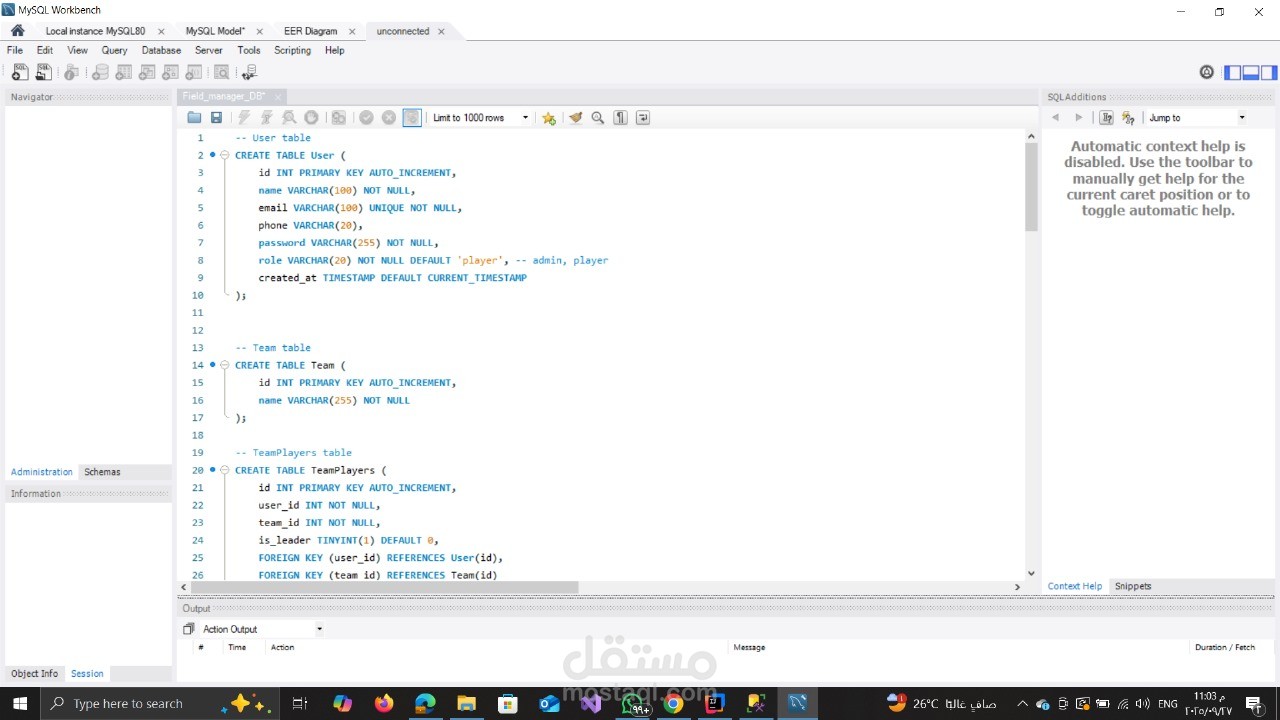Toggle invisible characters pilcrow icon
The image size is (1280, 720).
click(621, 118)
